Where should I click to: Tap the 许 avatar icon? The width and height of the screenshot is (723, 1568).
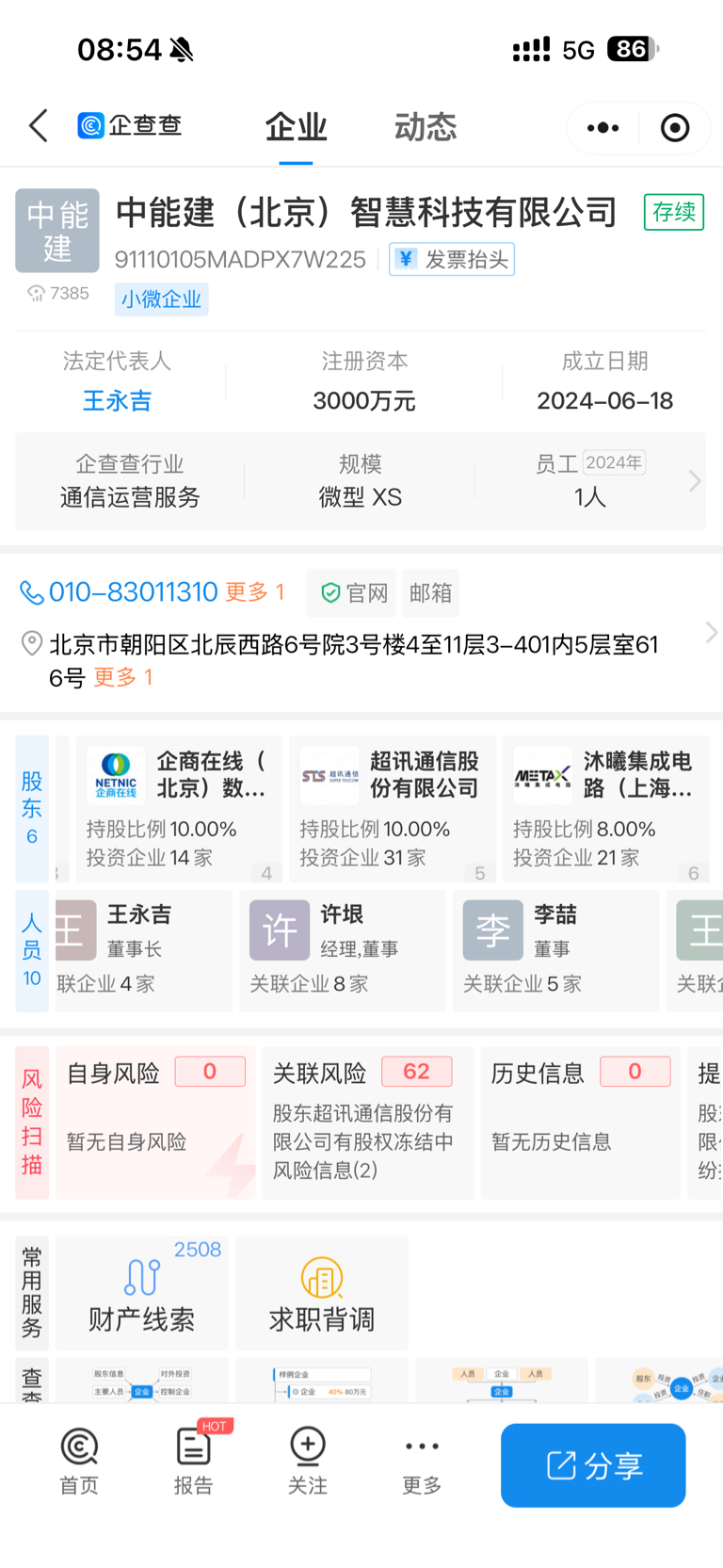point(280,930)
